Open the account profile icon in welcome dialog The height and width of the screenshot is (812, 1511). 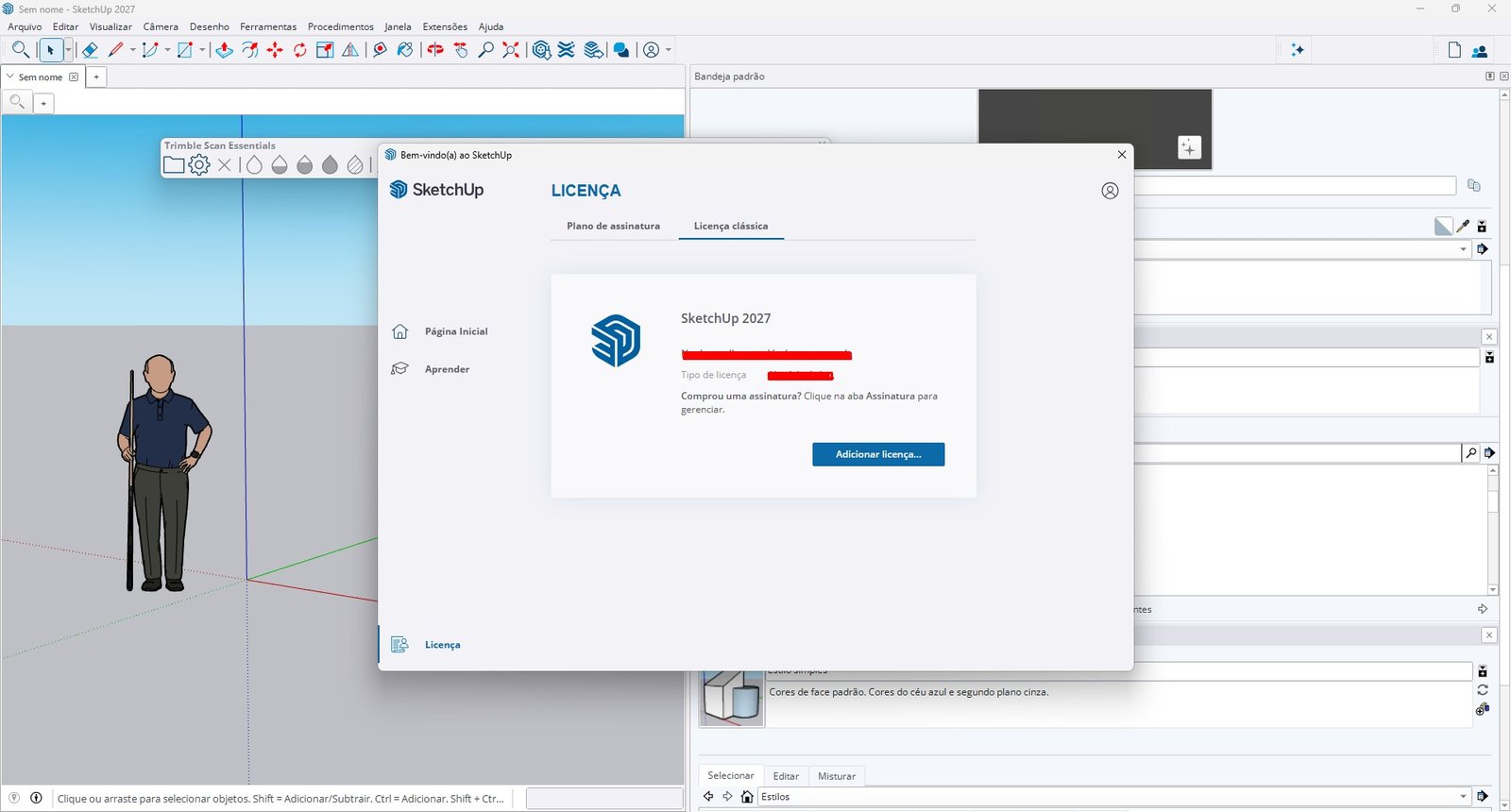click(x=1110, y=191)
